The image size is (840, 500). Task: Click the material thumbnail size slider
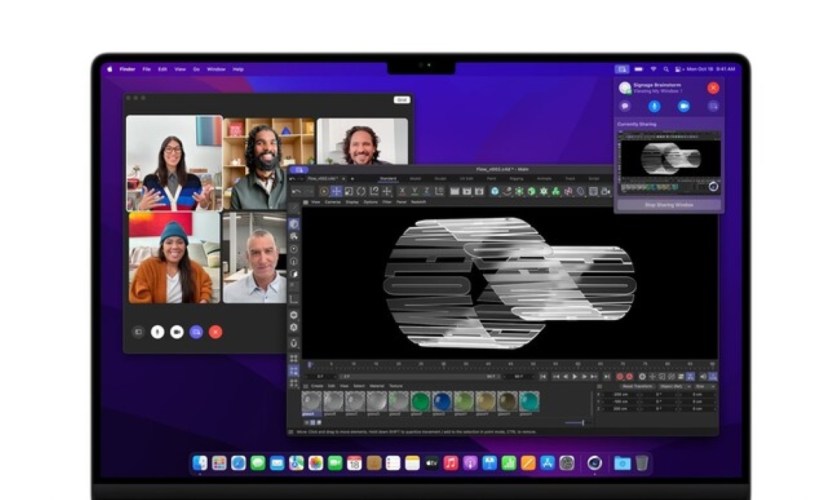tap(574, 423)
